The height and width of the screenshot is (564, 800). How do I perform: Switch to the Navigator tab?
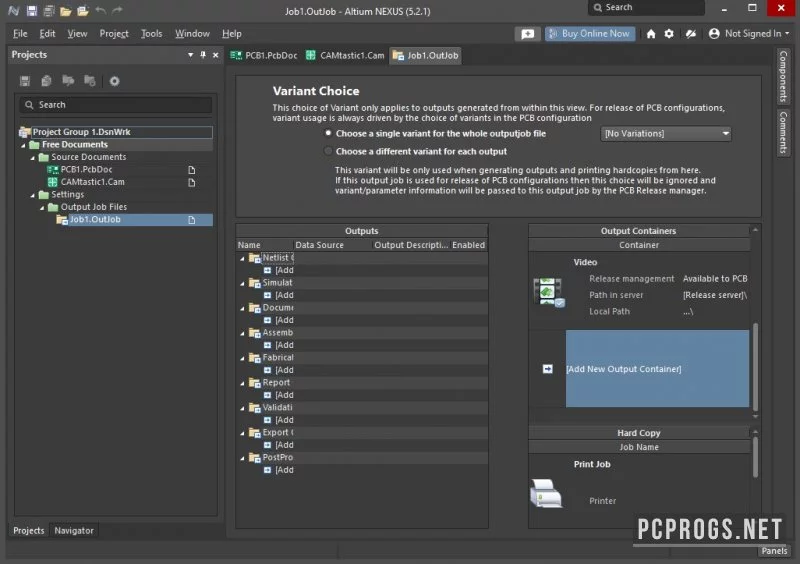[x=74, y=531]
